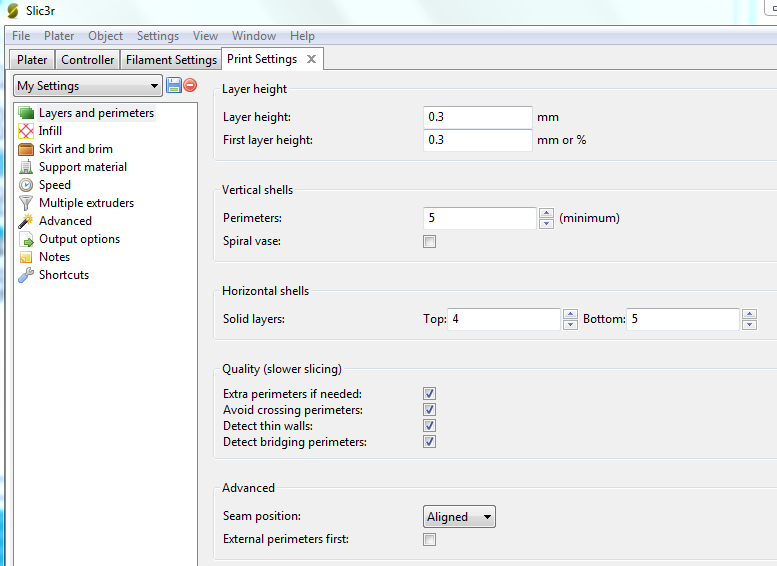The image size is (777, 566).
Task: Click the Shortcuts wrench icon
Action: coord(26,275)
